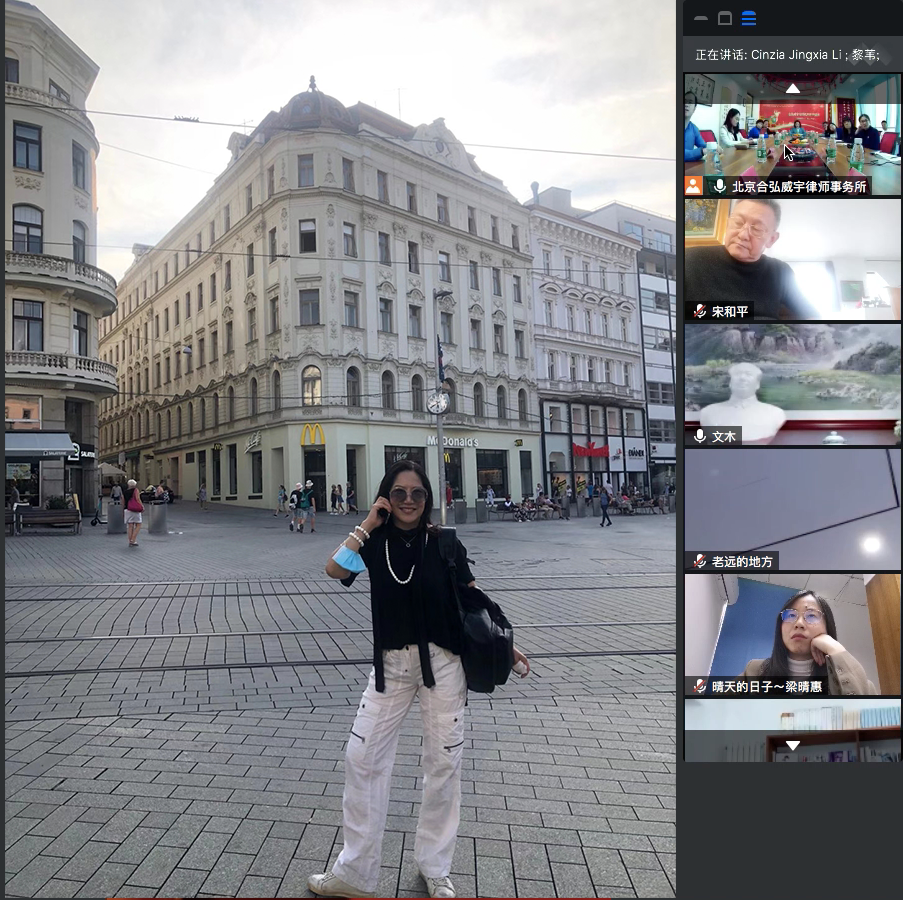Select the 晴天的日子~梁晴惠 video thumbnail

pyautogui.click(x=792, y=634)
